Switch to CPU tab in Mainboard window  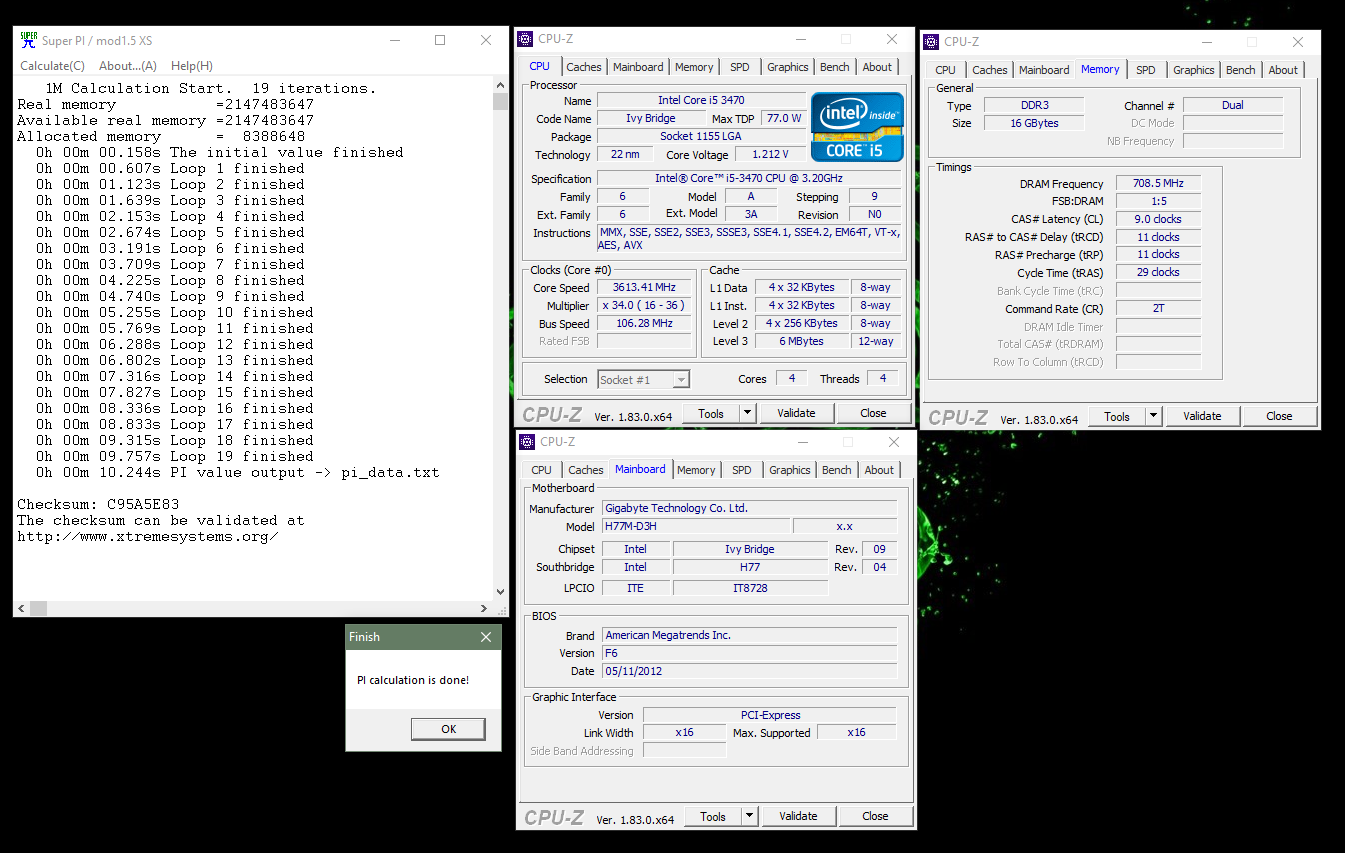(542, 470)
